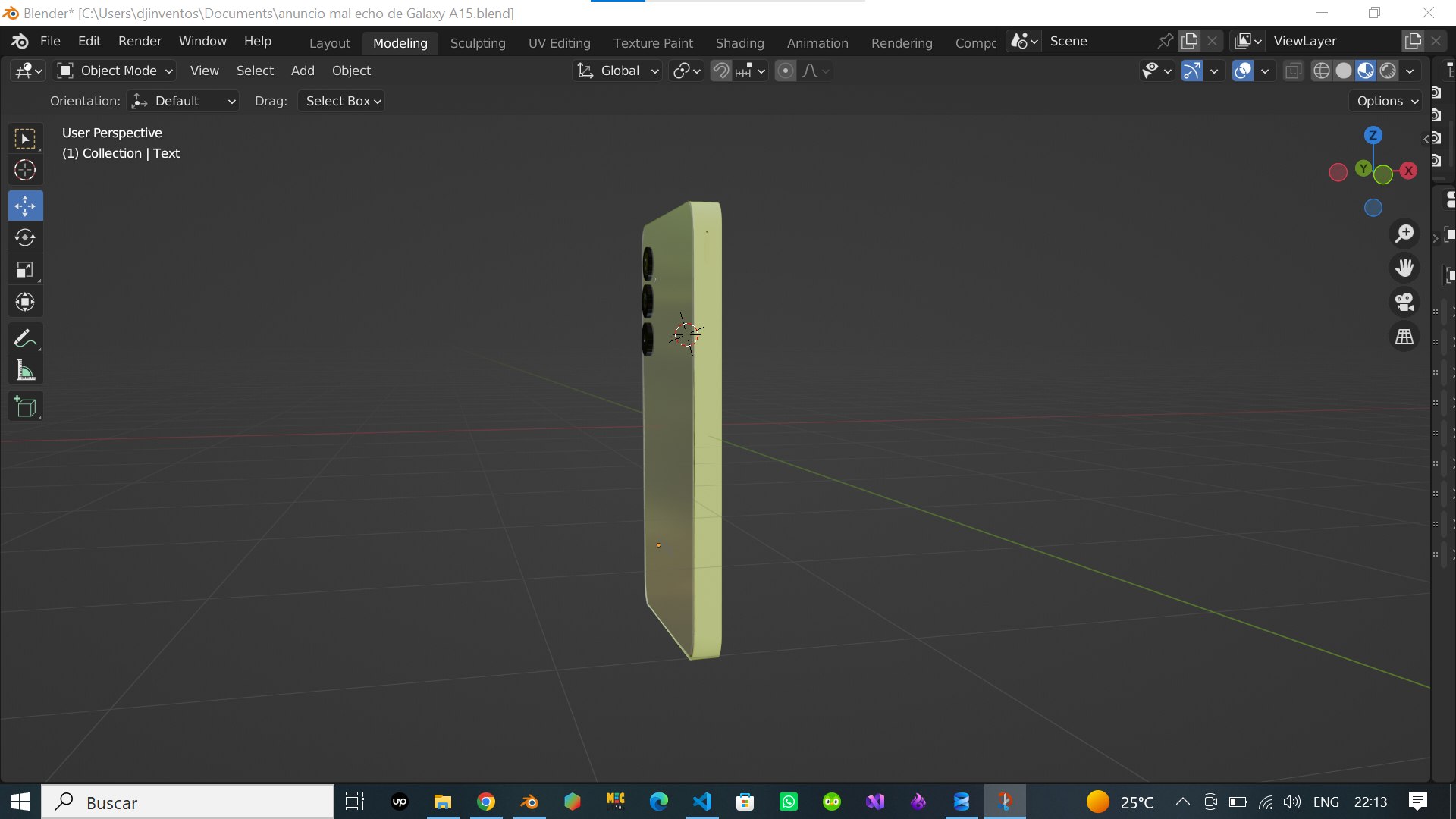The image size is (1456, 819).
Task: Toggle proportional editing button
Action: click(x=786, y=71)
